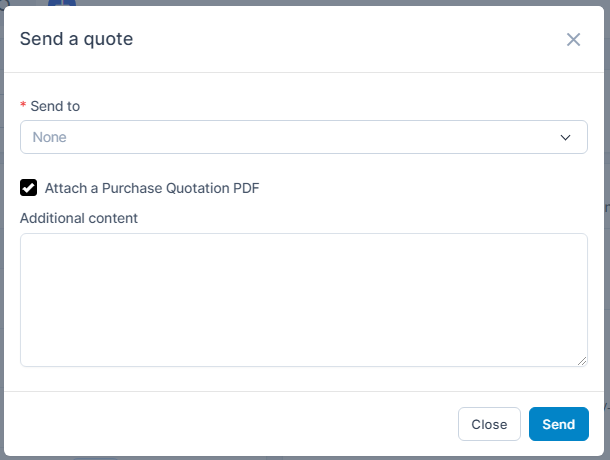Open the Send to dropdown

point(303,137)
